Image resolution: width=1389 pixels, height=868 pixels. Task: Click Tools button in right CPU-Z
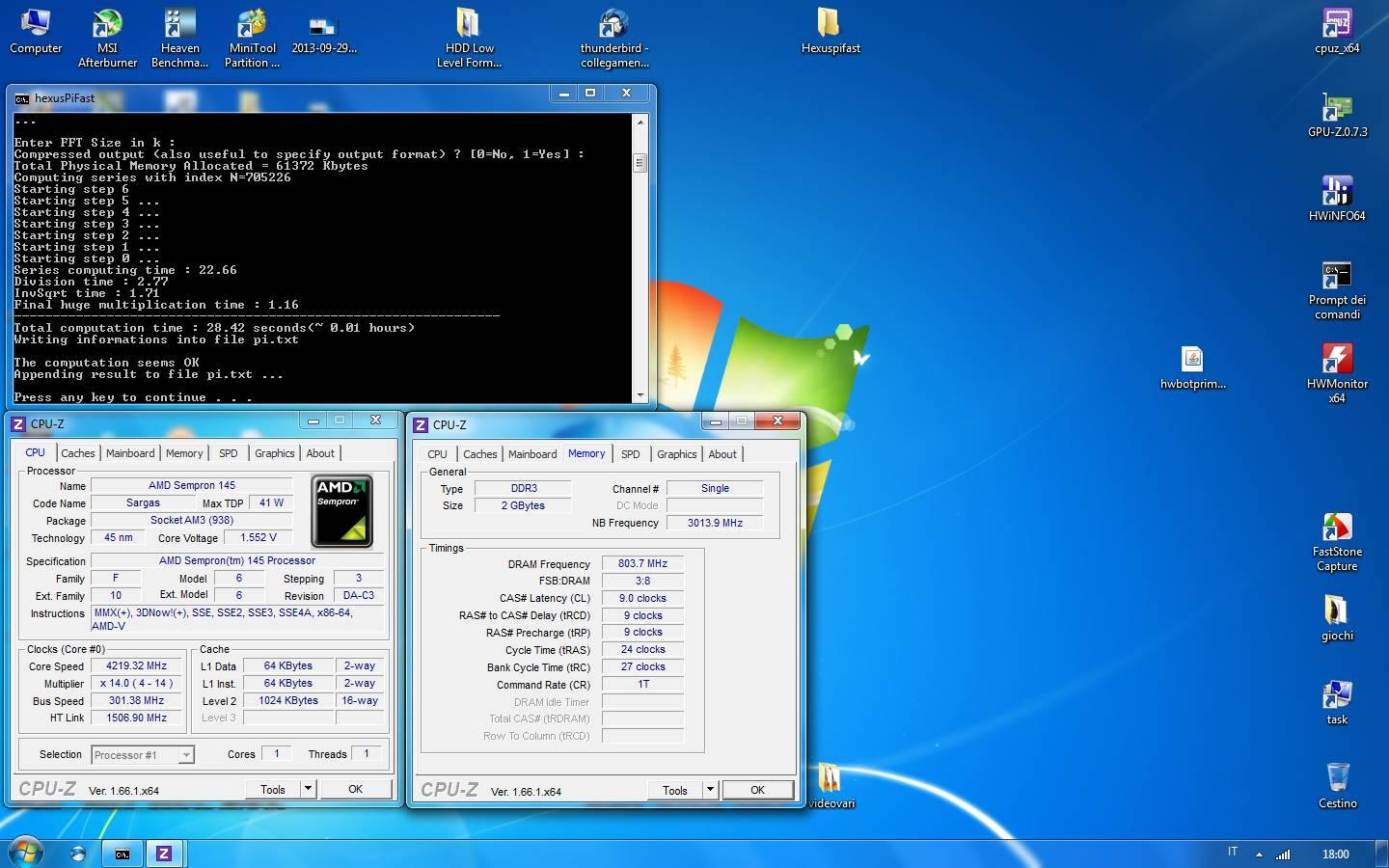(675, 790)
